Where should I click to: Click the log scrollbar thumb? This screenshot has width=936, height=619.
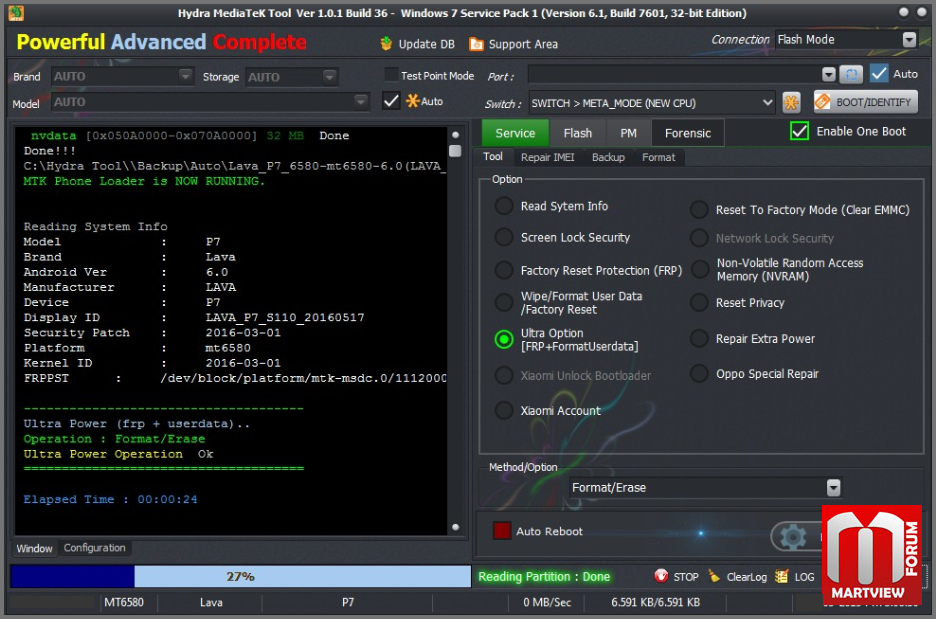click(455, 150)
